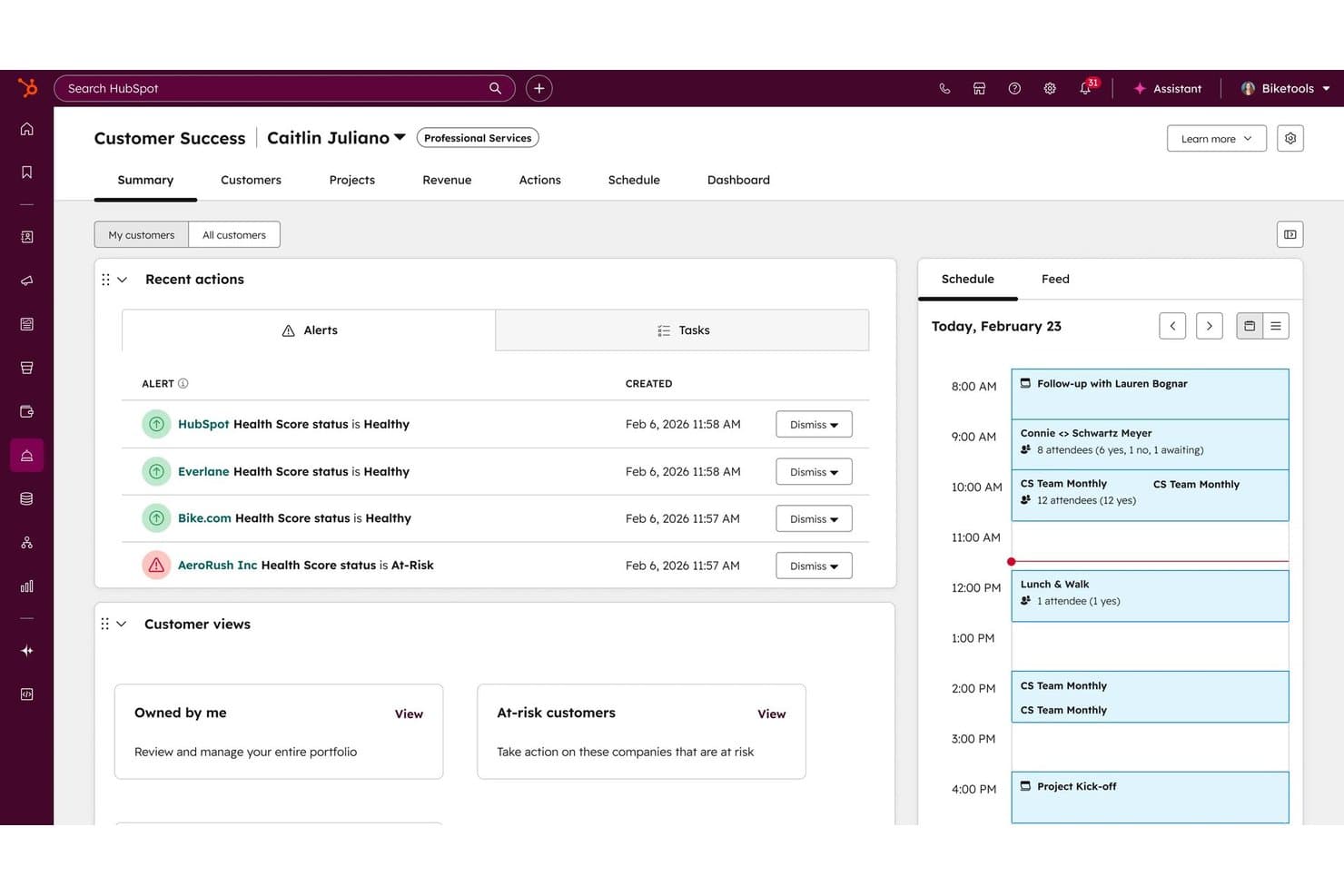This screenshot has width=1344, height=896.
Task: Open the Caitlin Juliano dropdown
Action: (336, 138)
